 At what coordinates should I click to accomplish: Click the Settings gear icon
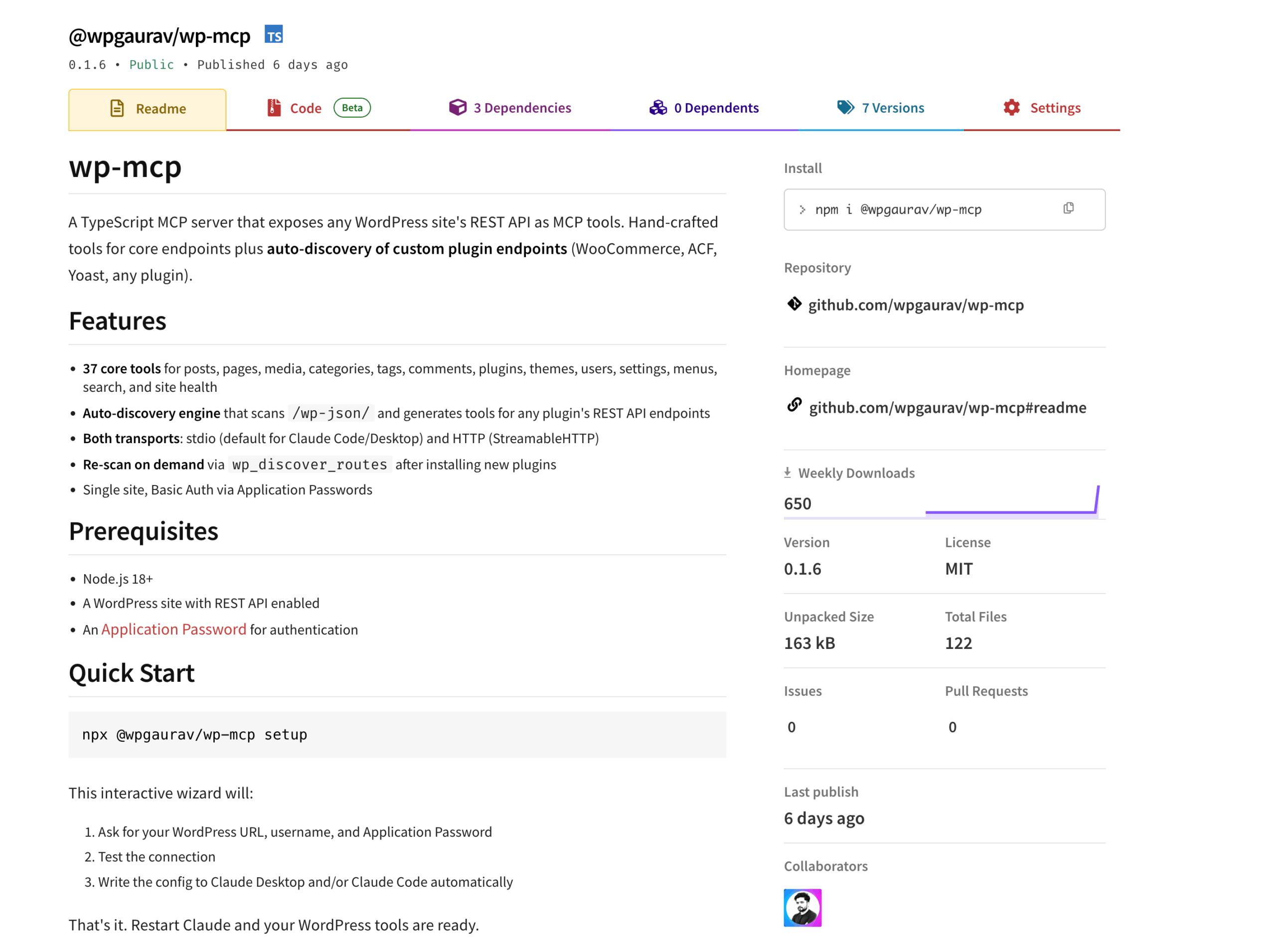pyautogui.click(x=1011, y=107)
